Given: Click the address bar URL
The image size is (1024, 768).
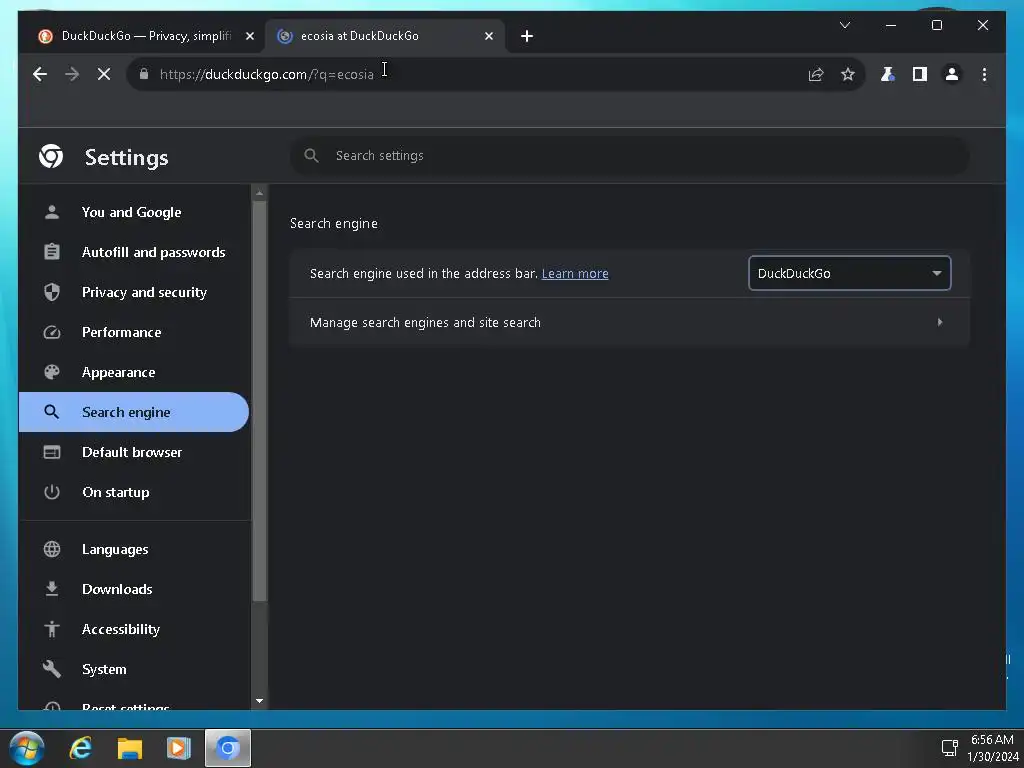Looking at the screenshot, I should pyautogui.click(x=266, y=74).
